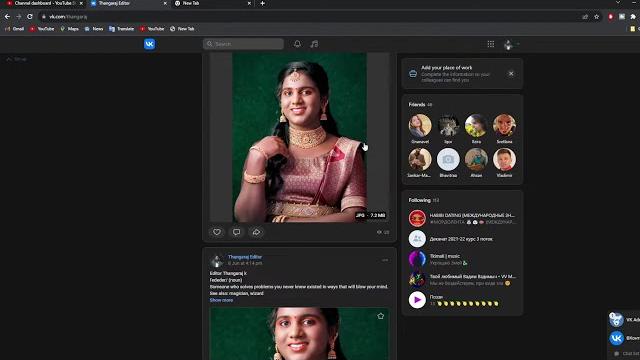Share this page from address bar icon

(x=585, y=17)
